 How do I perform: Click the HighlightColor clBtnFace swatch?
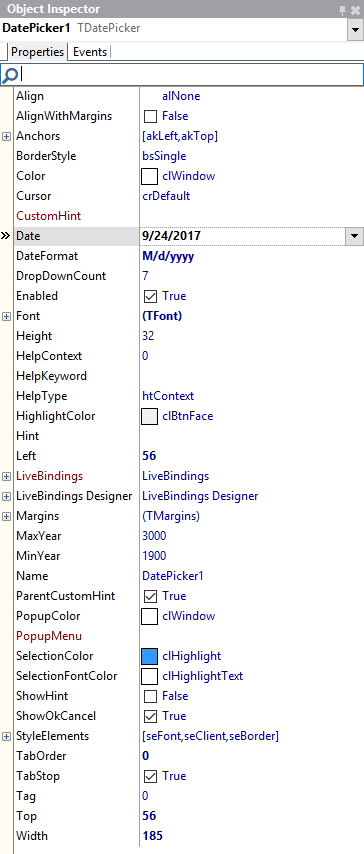coord(149,417)
